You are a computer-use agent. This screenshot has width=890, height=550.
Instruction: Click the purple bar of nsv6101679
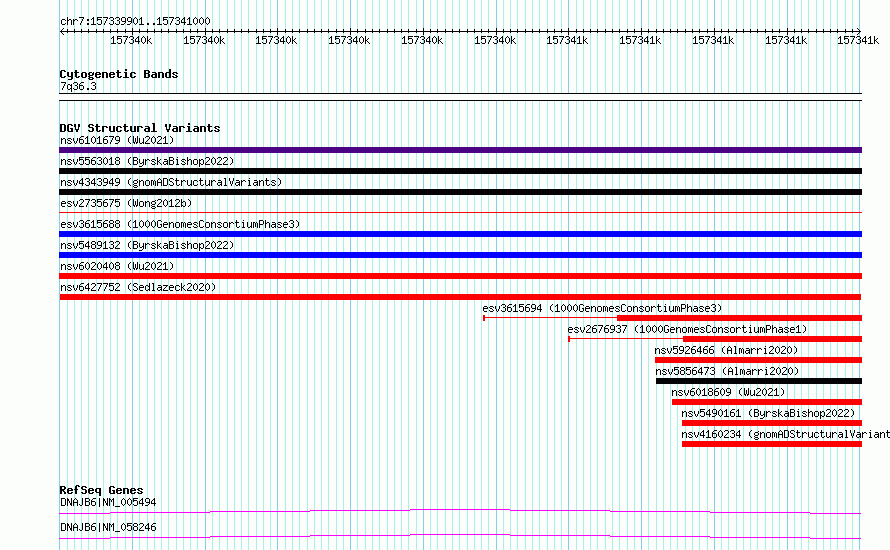coord(460,150)
